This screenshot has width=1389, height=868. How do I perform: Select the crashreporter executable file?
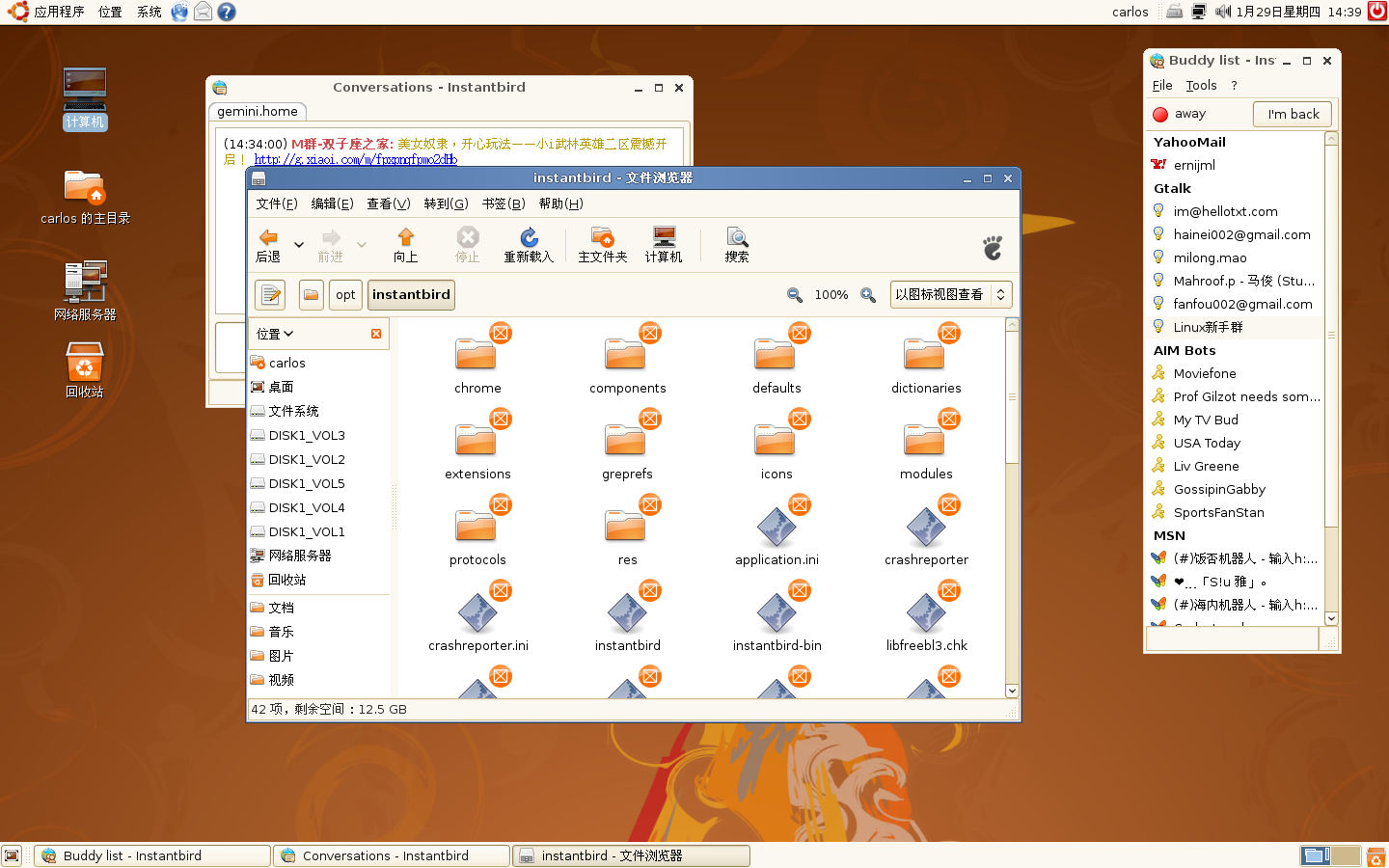point(926,530)
